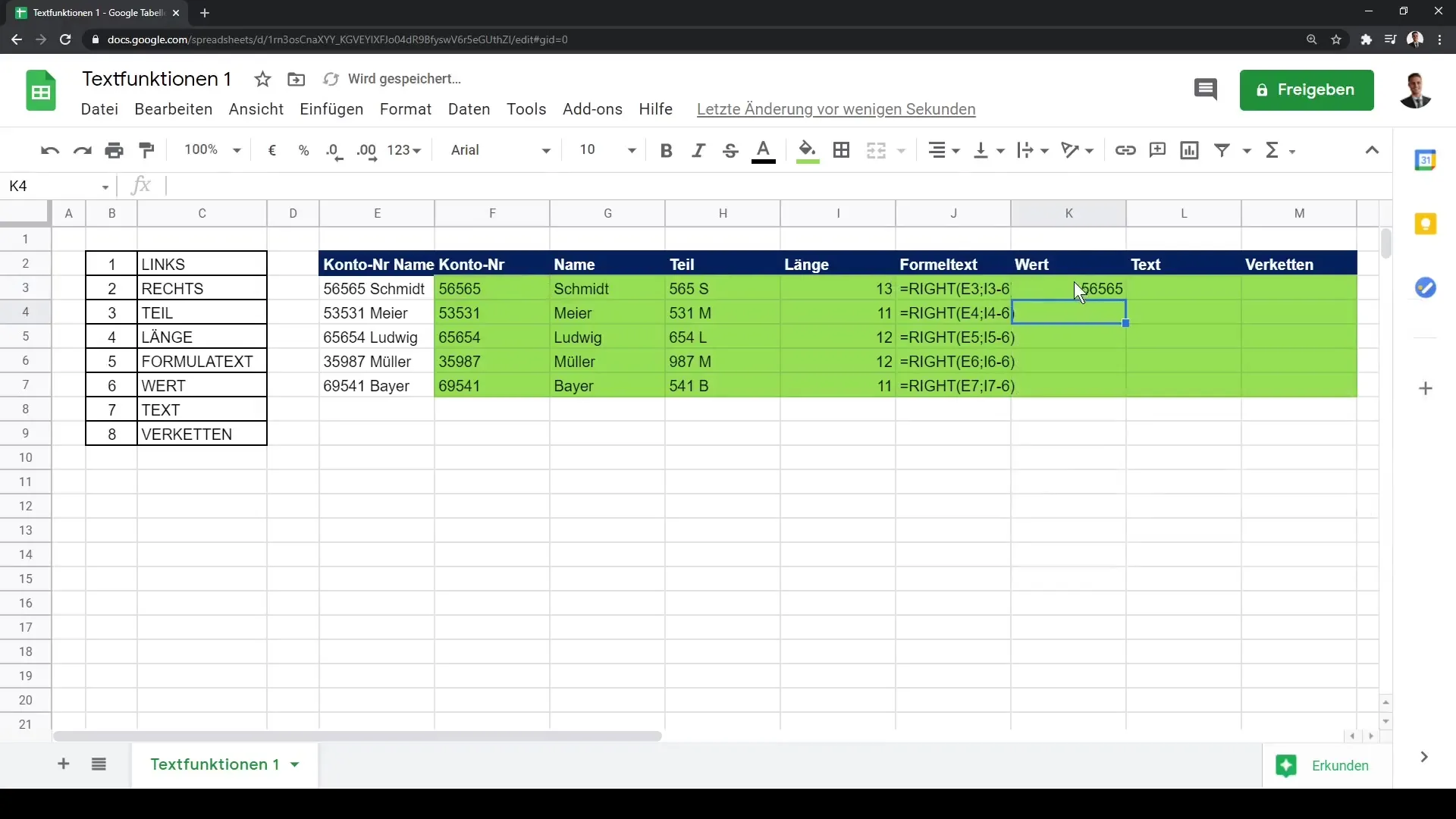Open the functions sigma menu

pyautogui.click(x=1280, y=150)
